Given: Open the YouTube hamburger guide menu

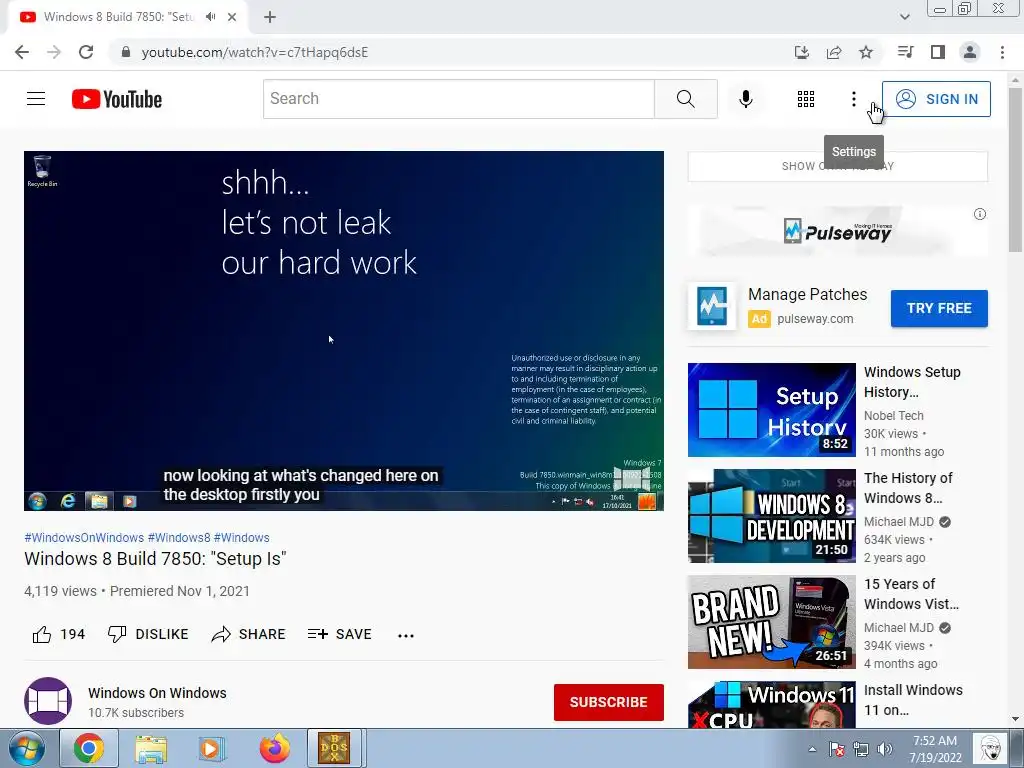Looking at the screenshot, I should 36,99.
